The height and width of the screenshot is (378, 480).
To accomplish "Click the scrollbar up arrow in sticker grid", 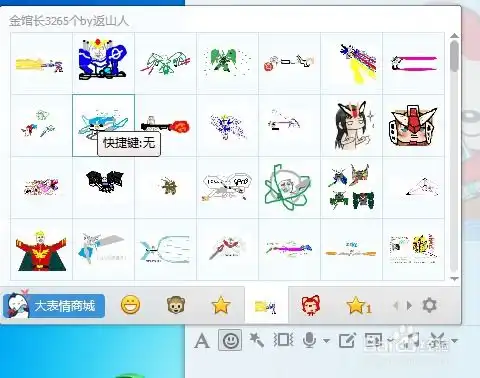I will pyautogui.click(x=454, y=36).
